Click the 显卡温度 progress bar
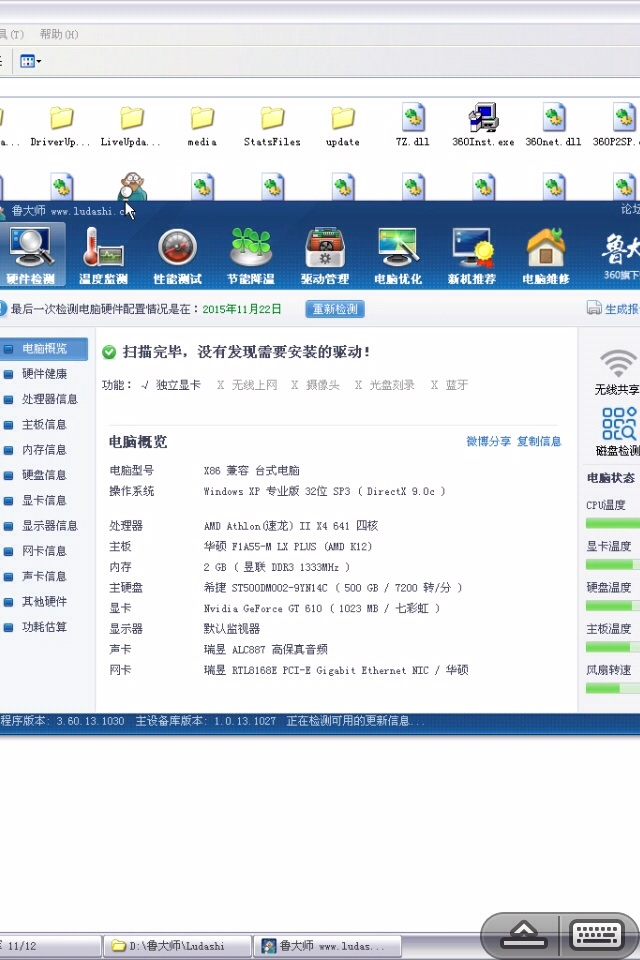The height and width of the screenshot is (960, 640). [612, 564]
